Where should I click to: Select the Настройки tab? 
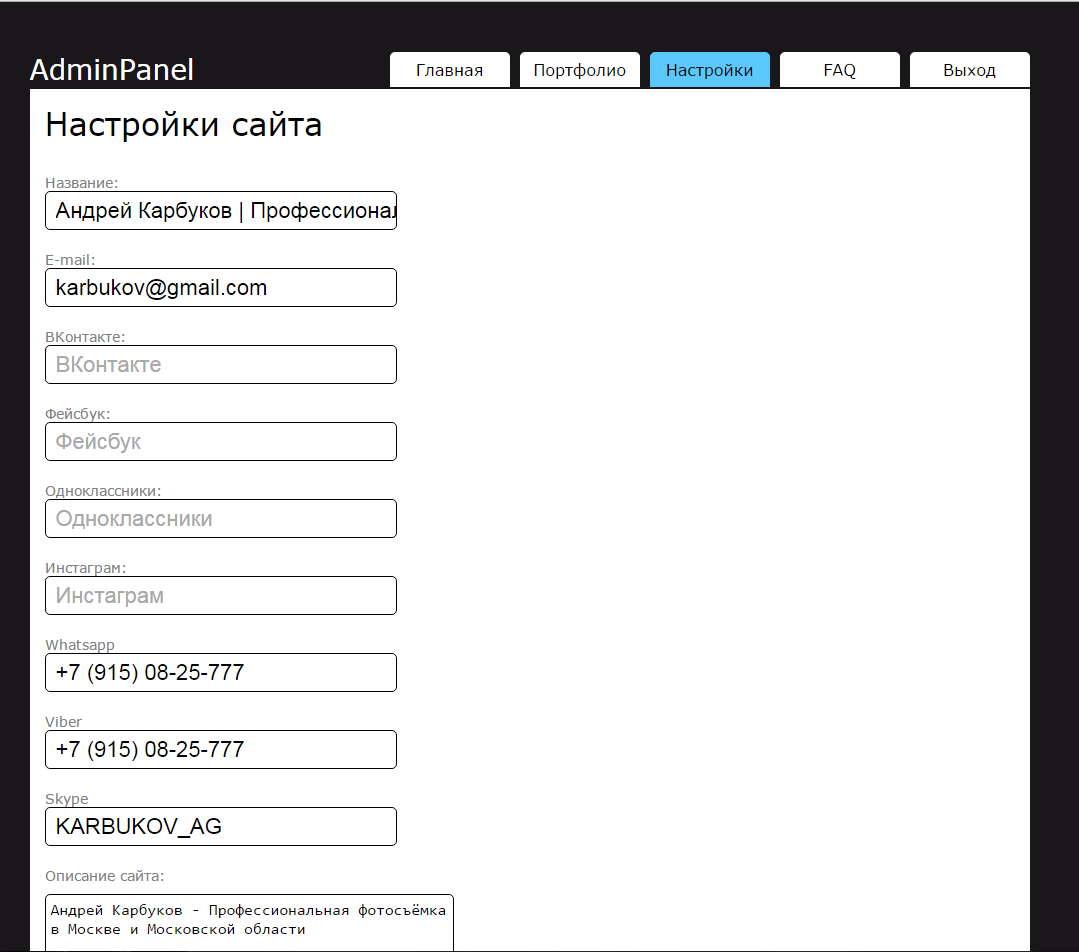709,69
